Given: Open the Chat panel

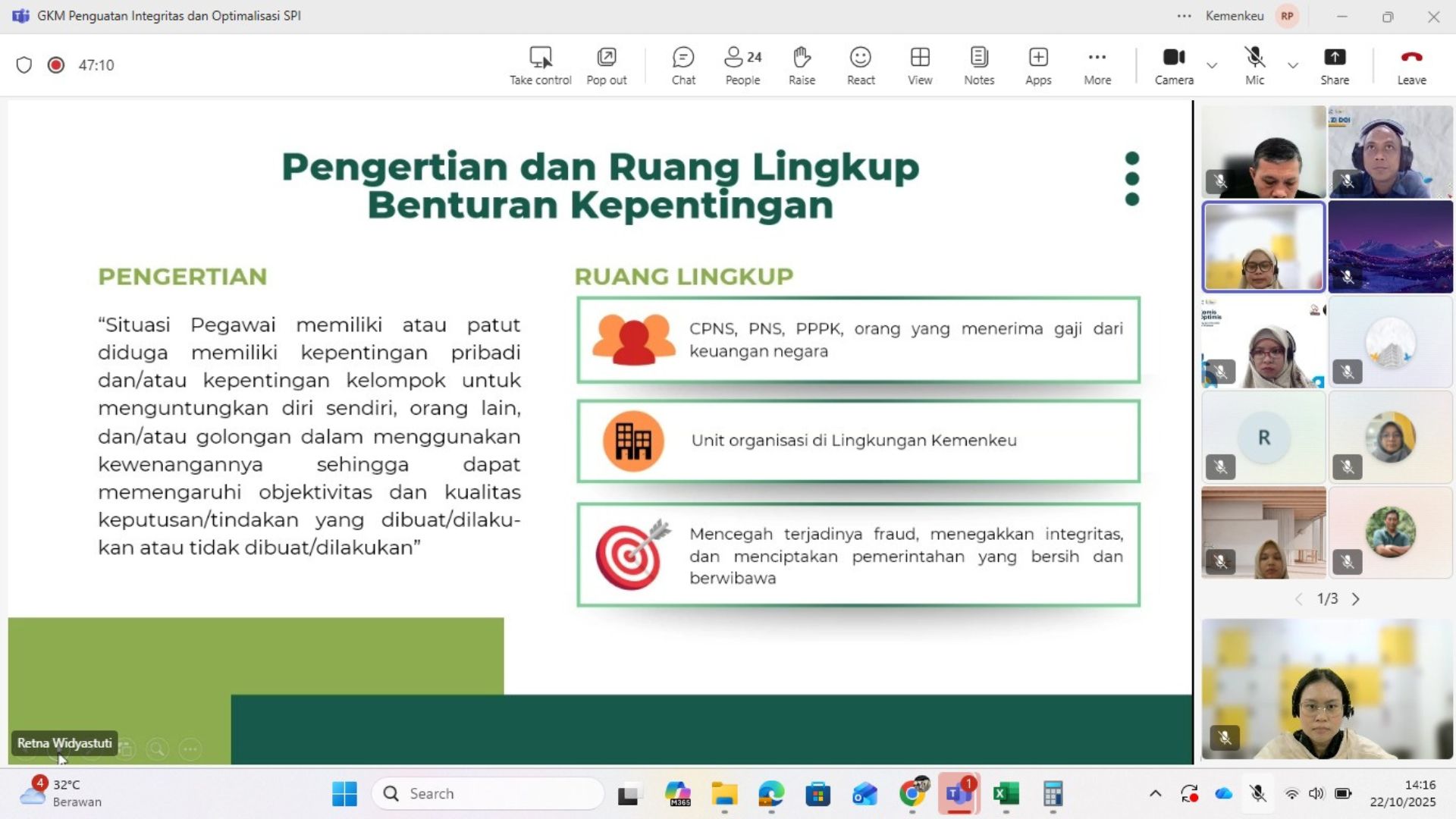Looking at the screenshot, I should coord(682,65).
